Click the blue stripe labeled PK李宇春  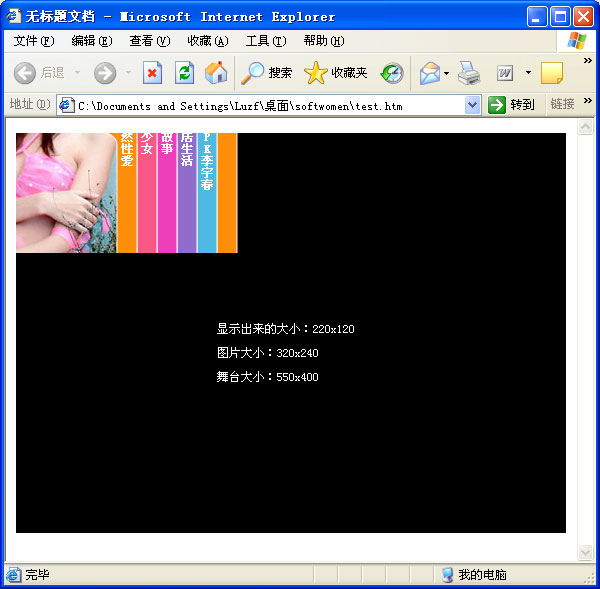click(207, 193)
